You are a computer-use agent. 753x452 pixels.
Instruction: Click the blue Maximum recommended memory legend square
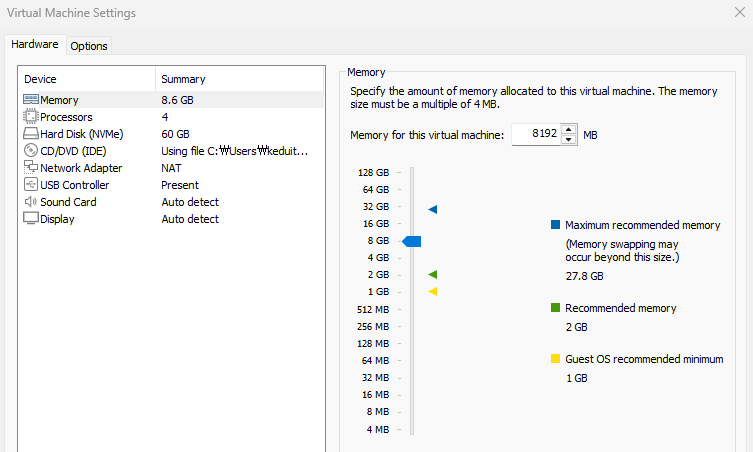556,225
